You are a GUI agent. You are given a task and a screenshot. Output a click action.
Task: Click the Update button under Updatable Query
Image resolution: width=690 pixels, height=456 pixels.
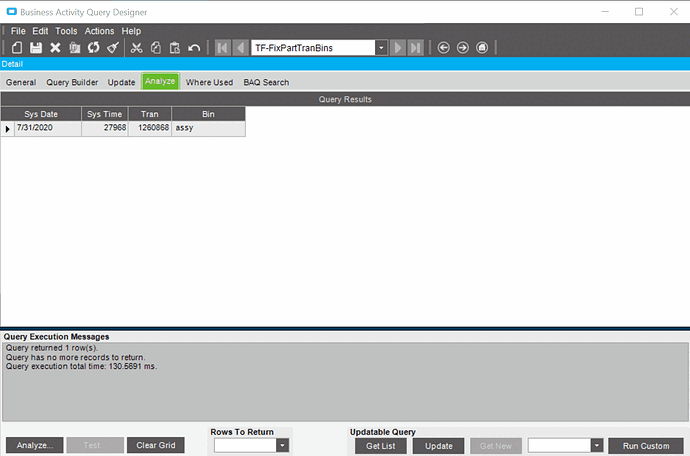pyautogui.click(x=439, y=446)
